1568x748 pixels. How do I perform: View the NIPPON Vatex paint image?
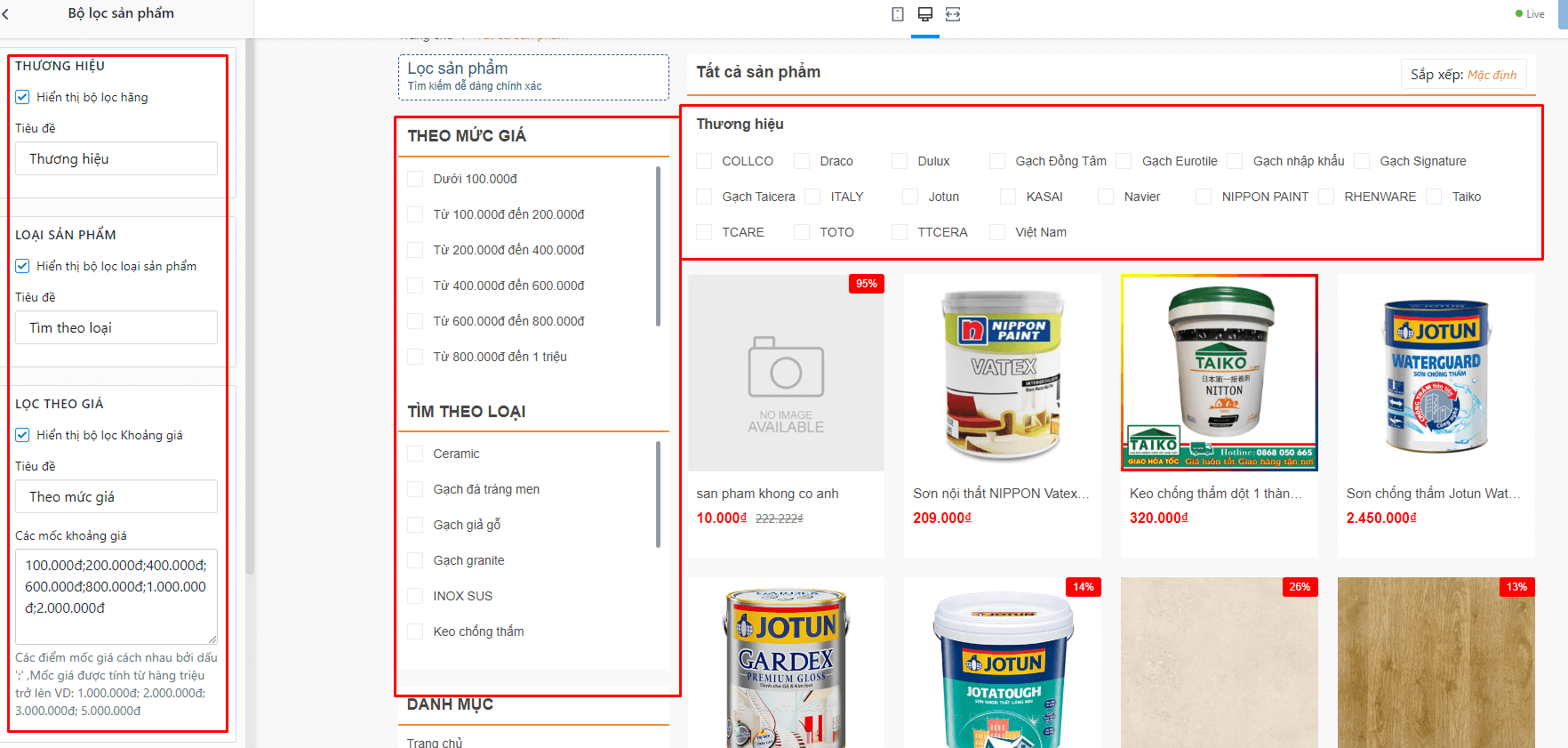click(x=1003, y=373)
